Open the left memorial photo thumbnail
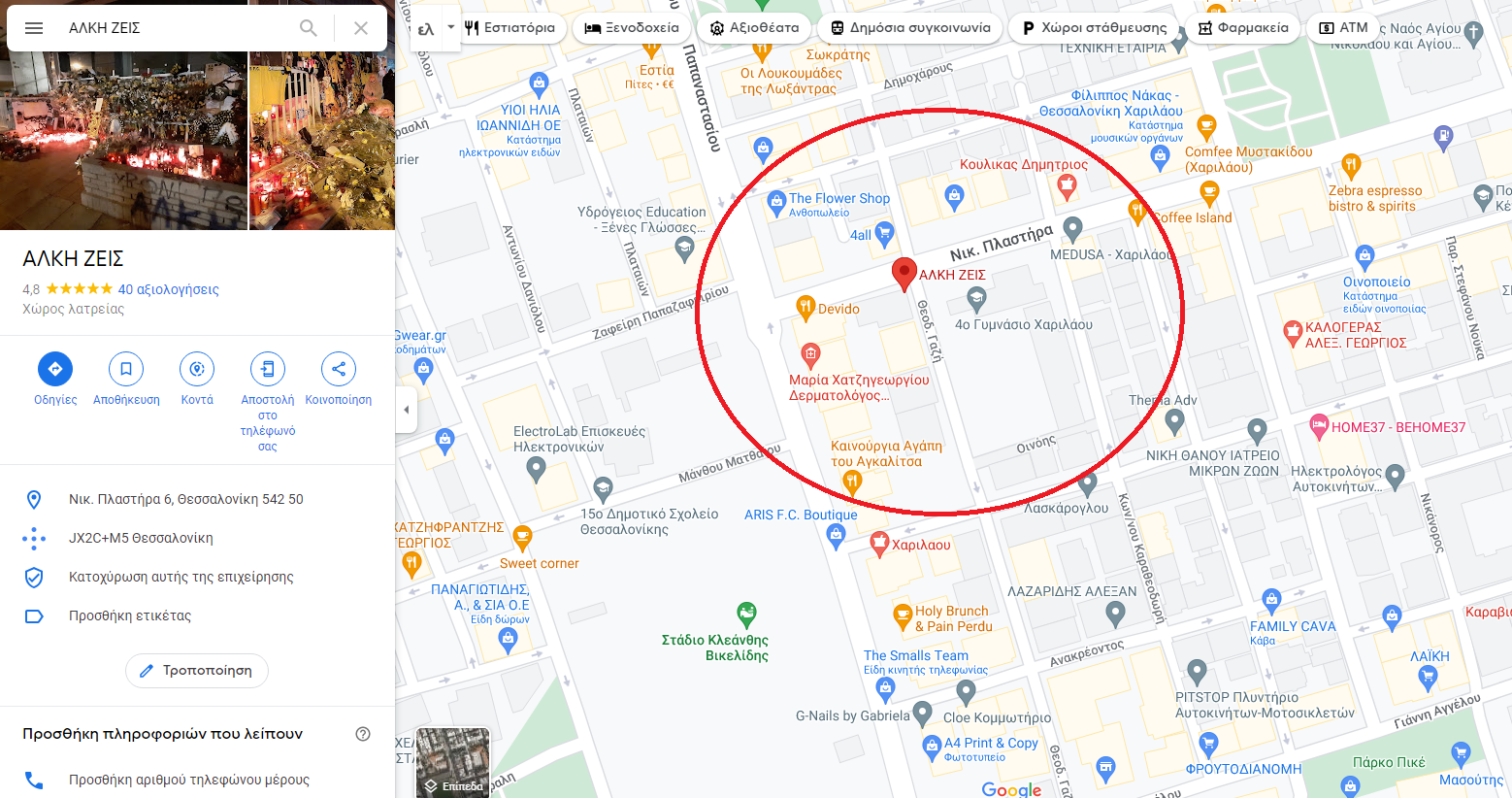The height and width of the screenshot is (798, 1512). 123,141
